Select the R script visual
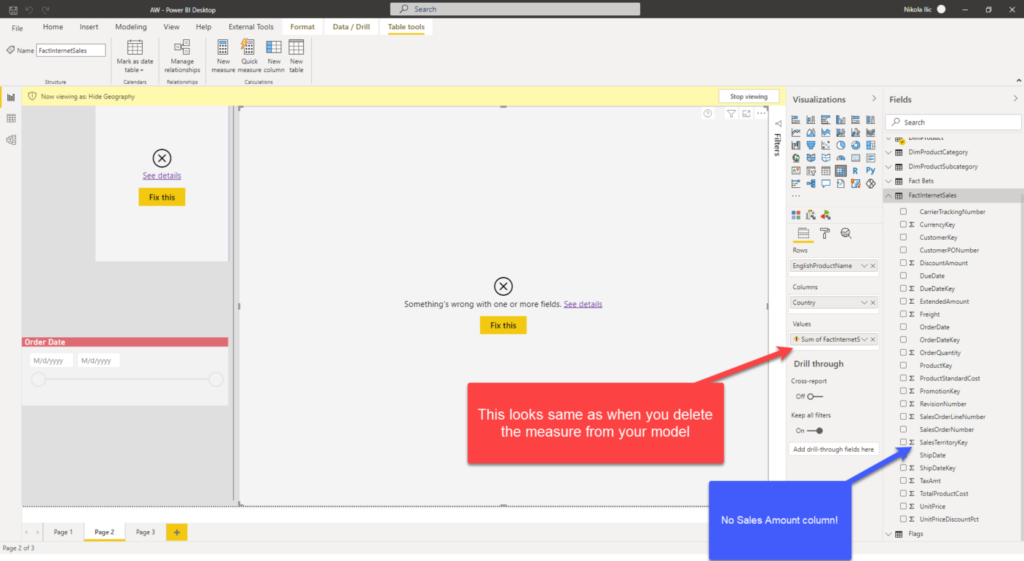Image resolution: width=1024 pixels, height=561 pixels. coord(856,170)
